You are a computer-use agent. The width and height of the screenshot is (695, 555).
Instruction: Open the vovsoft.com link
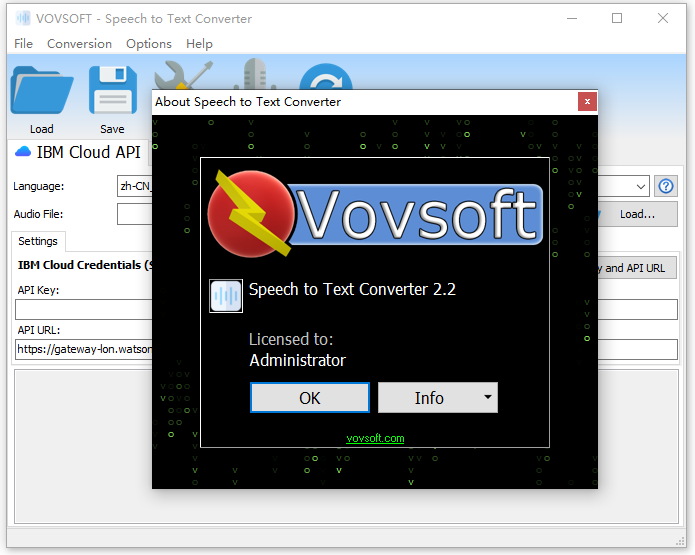click(375, 438)
